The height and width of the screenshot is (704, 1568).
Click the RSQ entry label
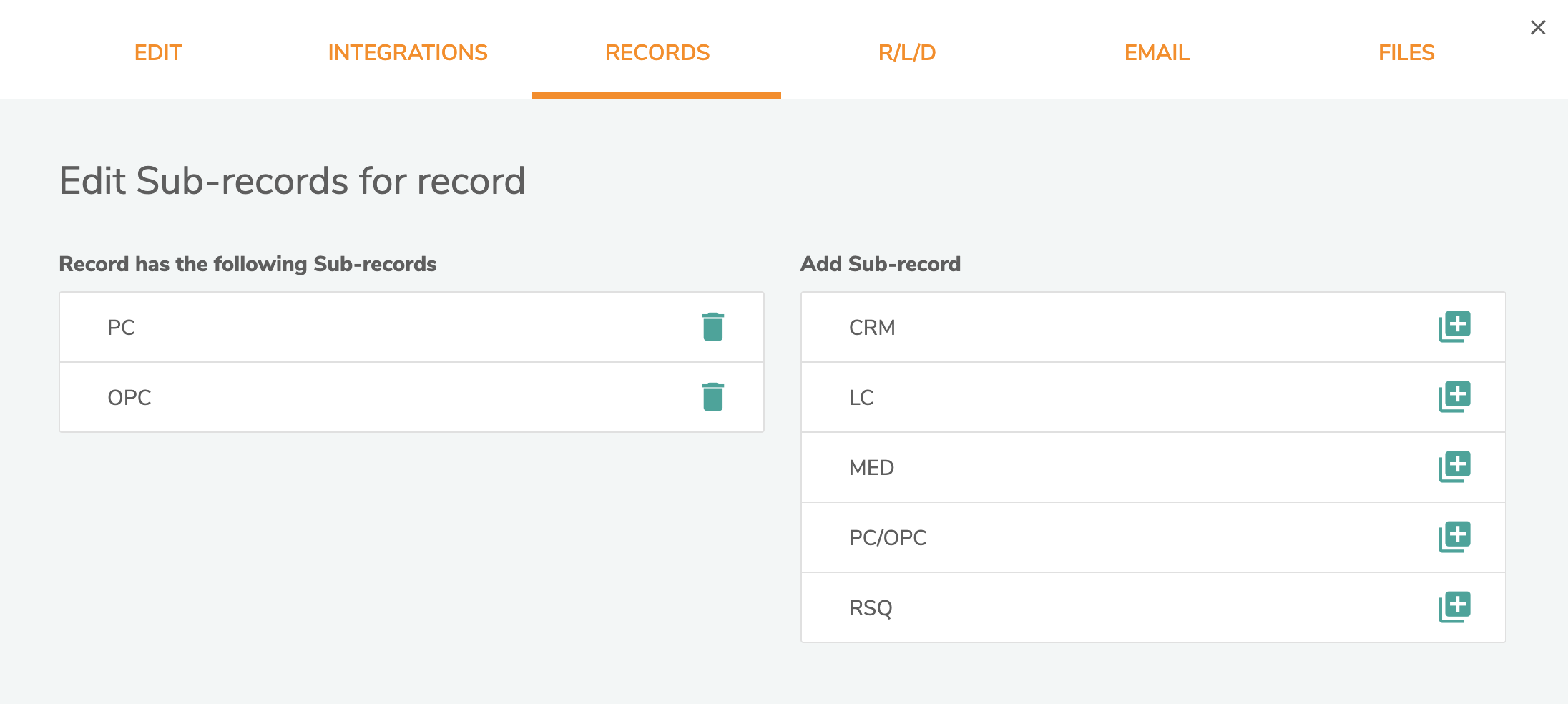pyautogui.click(x=870, y=608)
